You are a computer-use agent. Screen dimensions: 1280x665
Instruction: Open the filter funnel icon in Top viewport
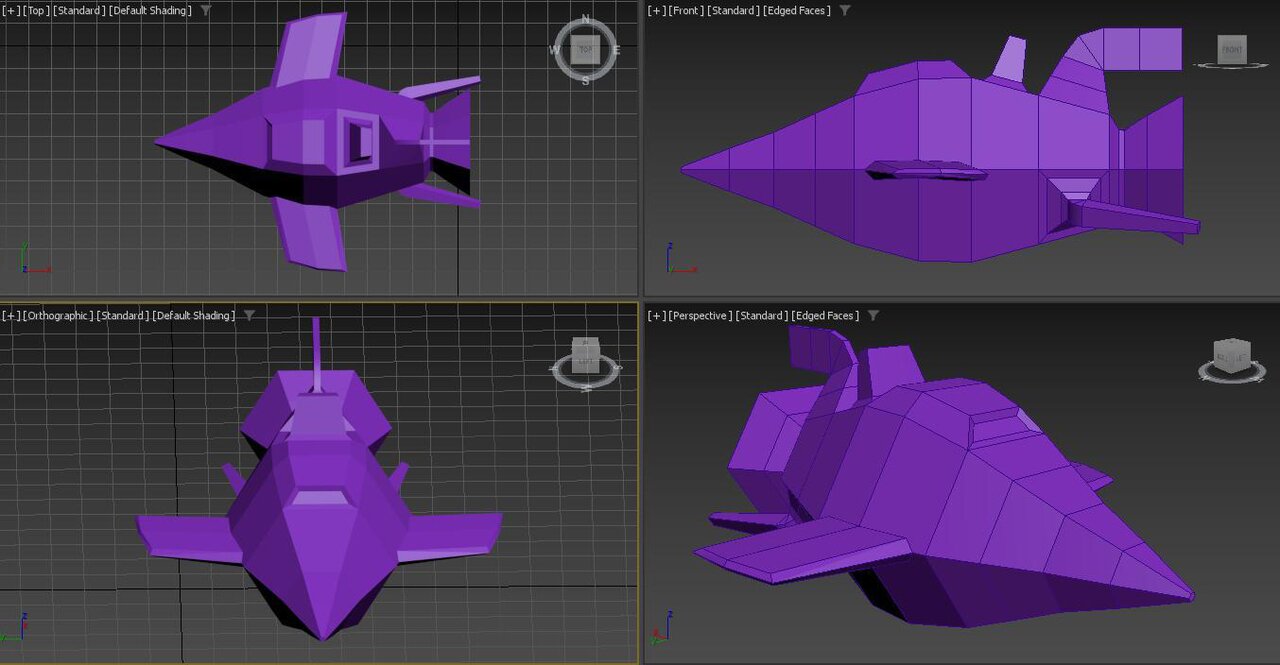[206, 10]
